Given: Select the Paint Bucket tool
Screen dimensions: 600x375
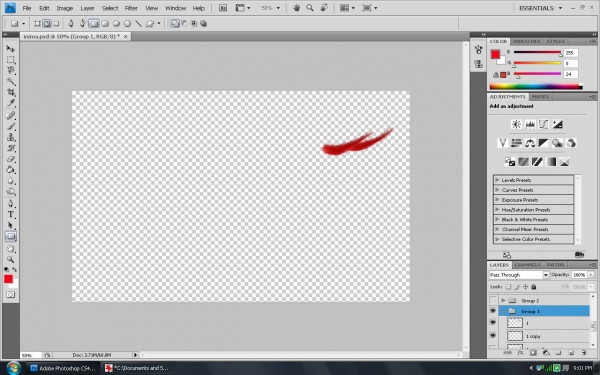Looking at the screenshot, I should [x=10, y=170].
